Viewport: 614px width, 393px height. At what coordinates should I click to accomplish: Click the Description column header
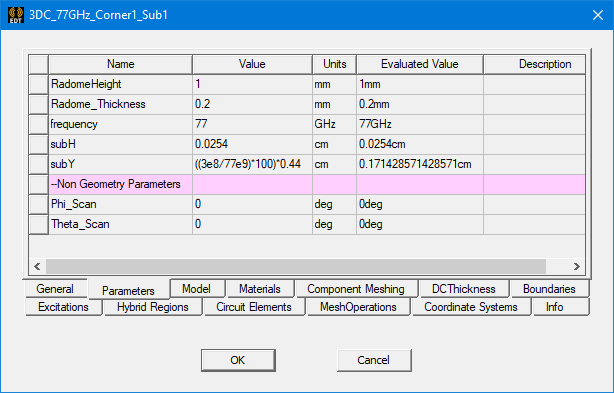click(535, 64)
